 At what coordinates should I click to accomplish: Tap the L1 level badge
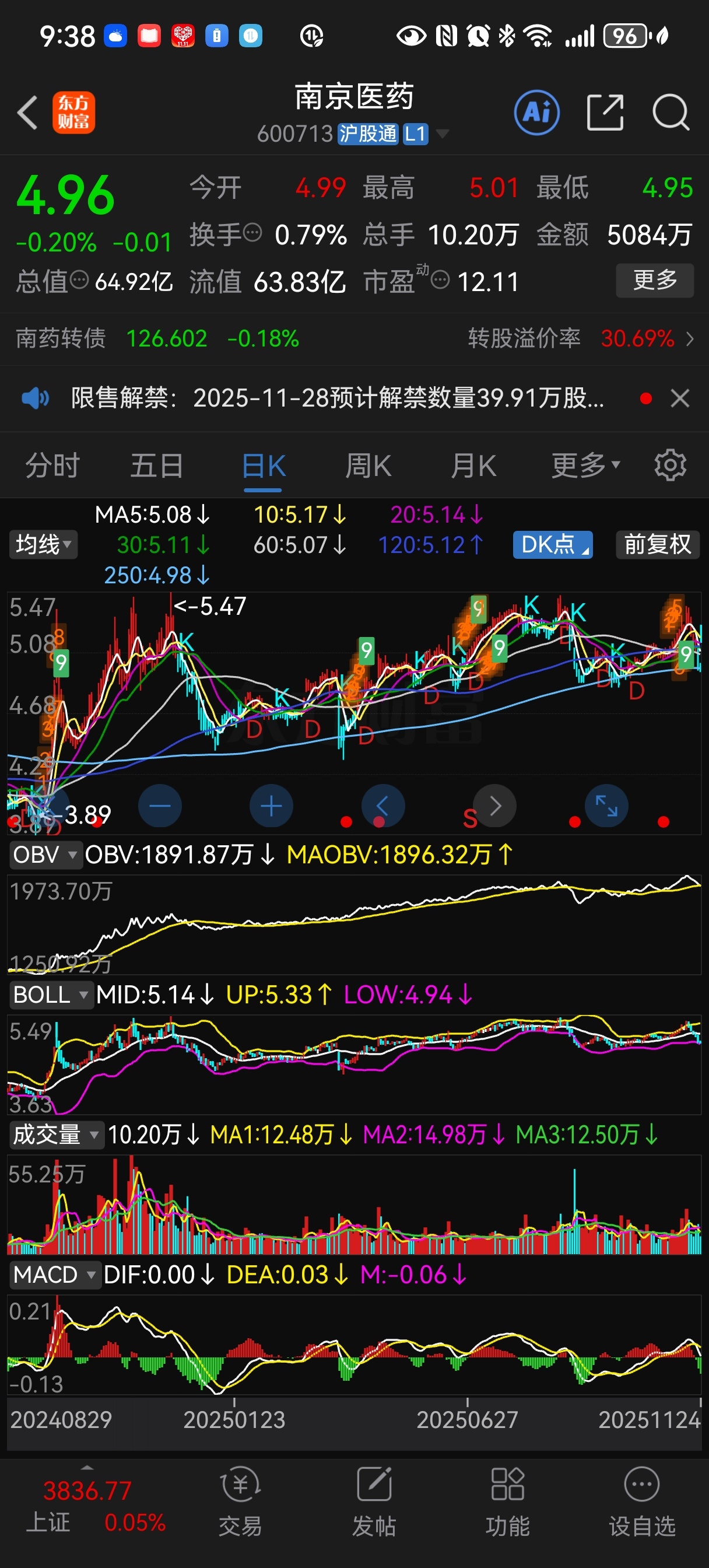click(x=415, y=134)
